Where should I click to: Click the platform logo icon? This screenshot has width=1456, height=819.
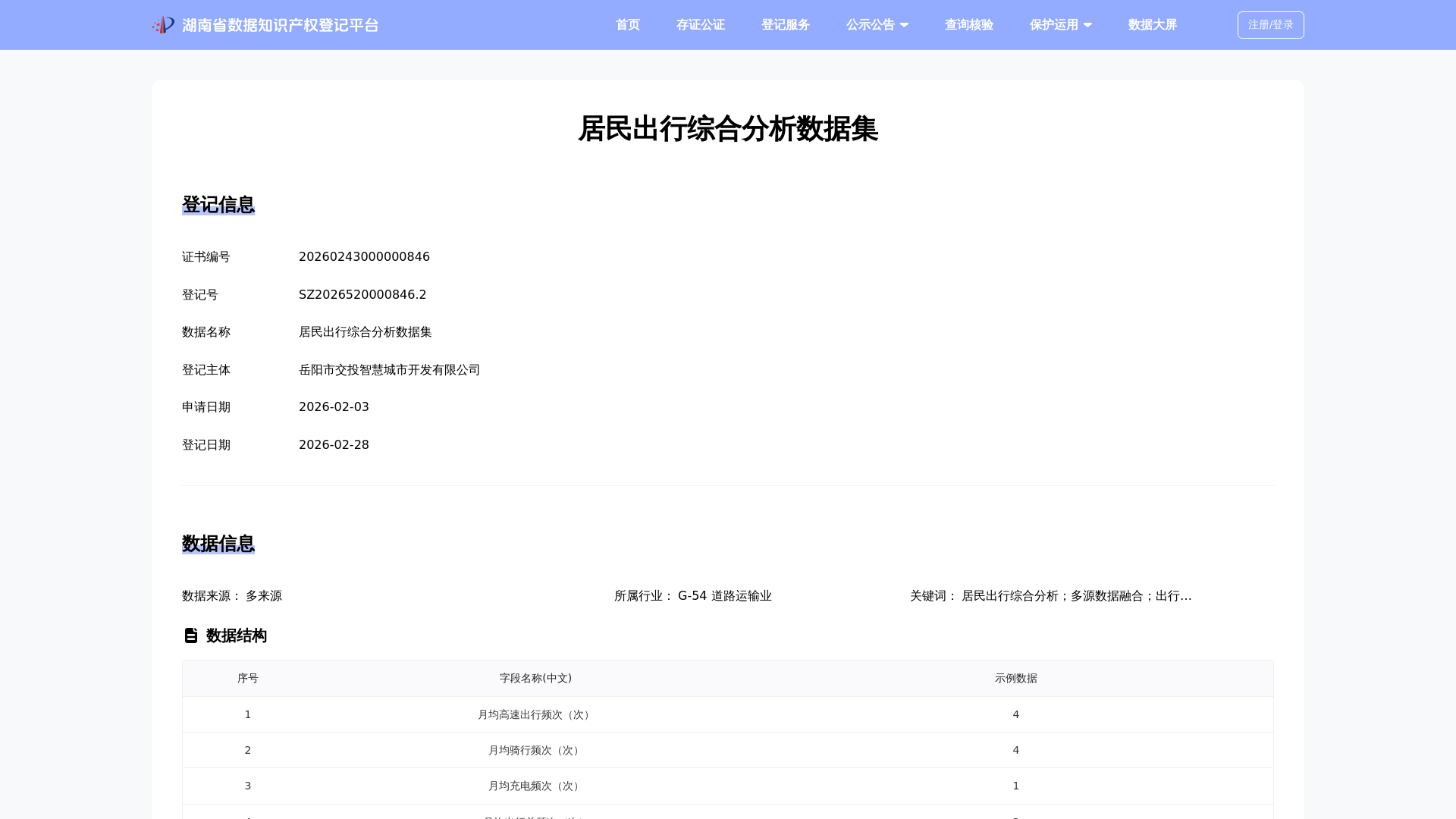(x=163, y=25)
